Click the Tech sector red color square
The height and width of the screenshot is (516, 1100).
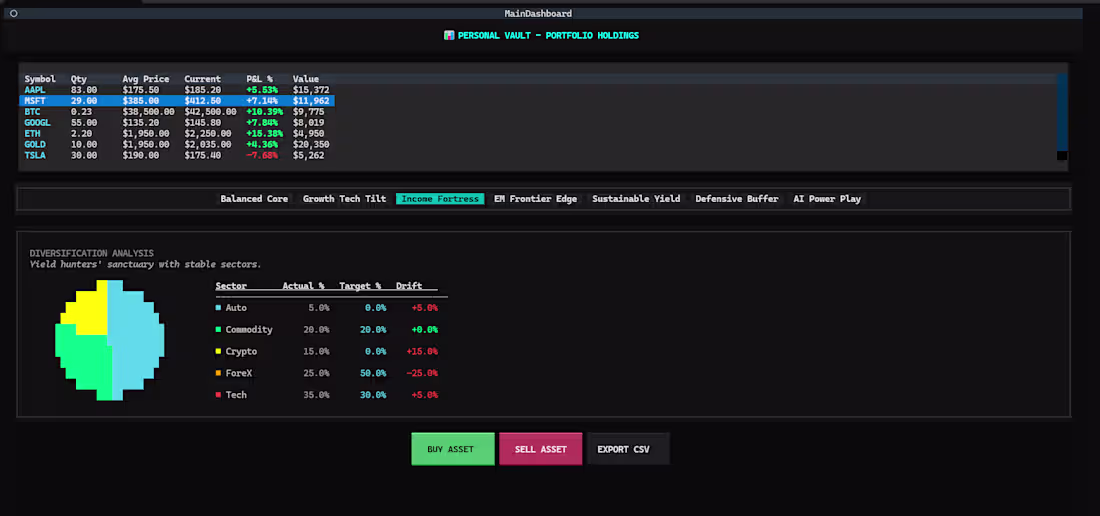[x=218, y=395]
